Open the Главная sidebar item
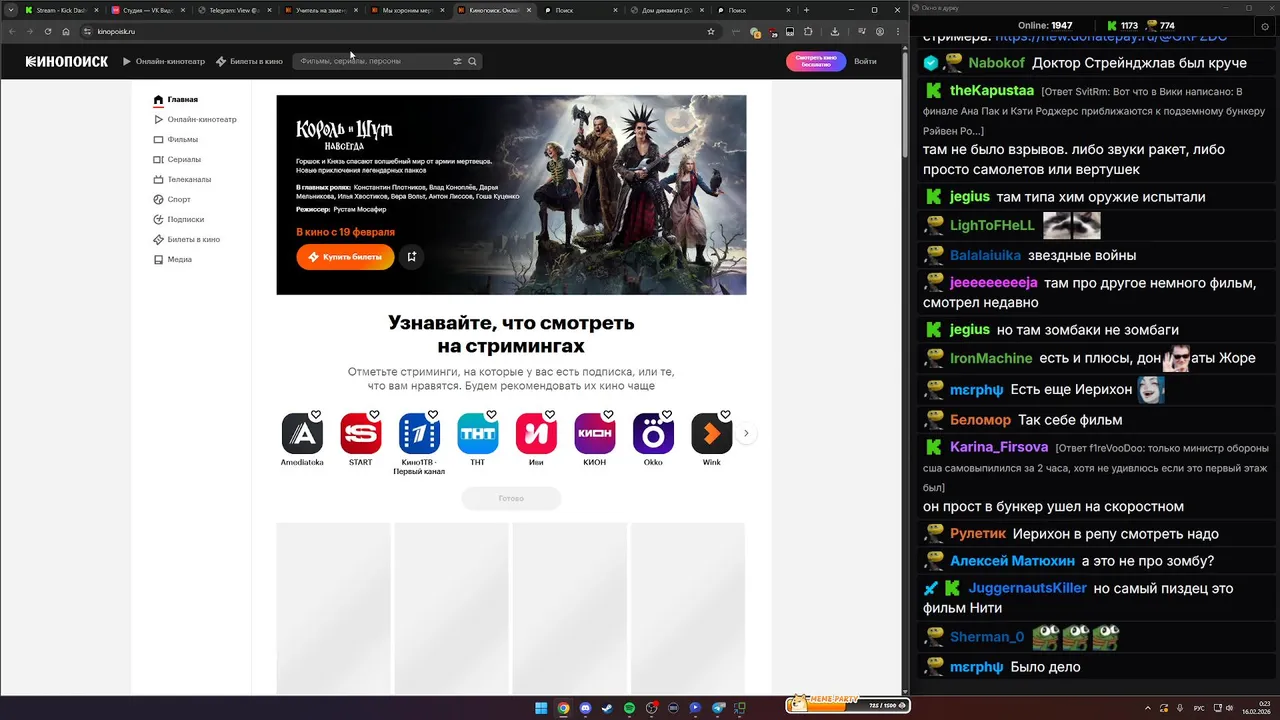 point(176,100)
